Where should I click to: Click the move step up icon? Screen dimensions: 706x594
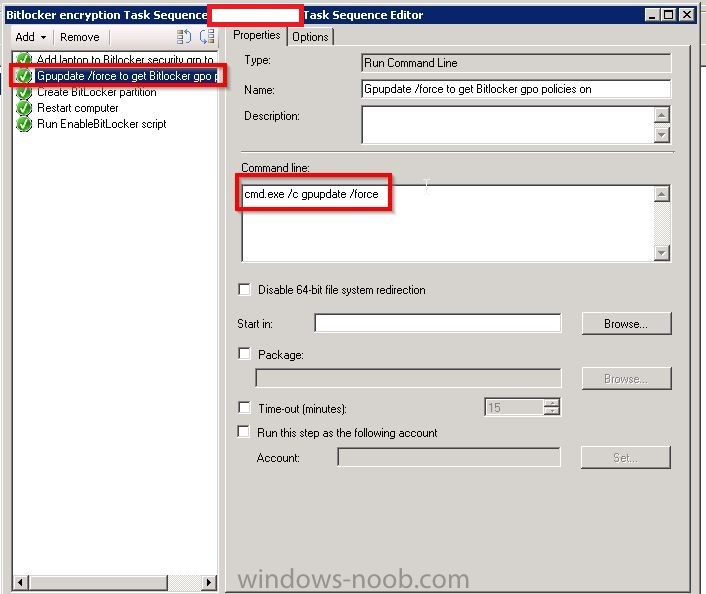184,36
